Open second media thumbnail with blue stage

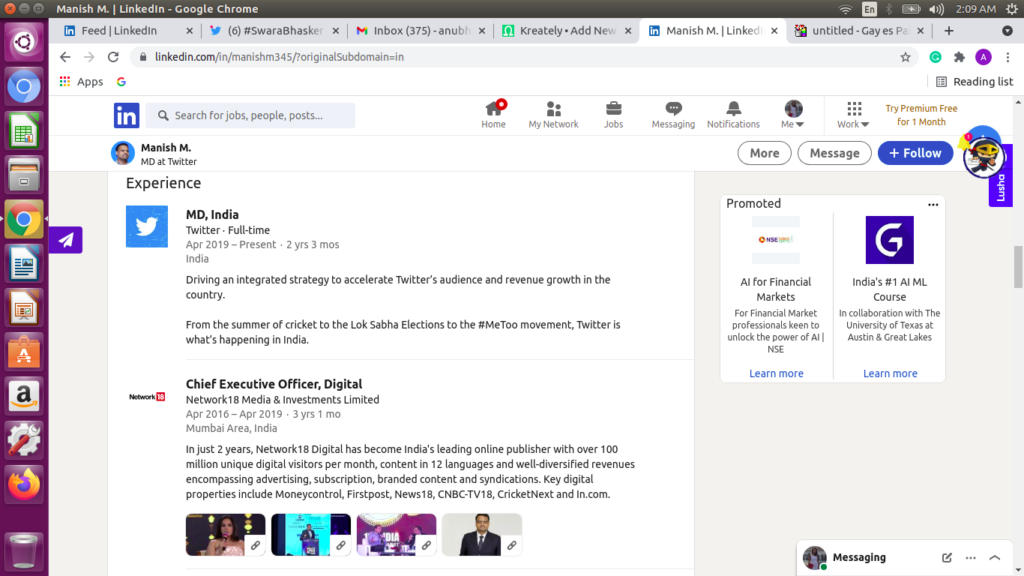point(311,535)
